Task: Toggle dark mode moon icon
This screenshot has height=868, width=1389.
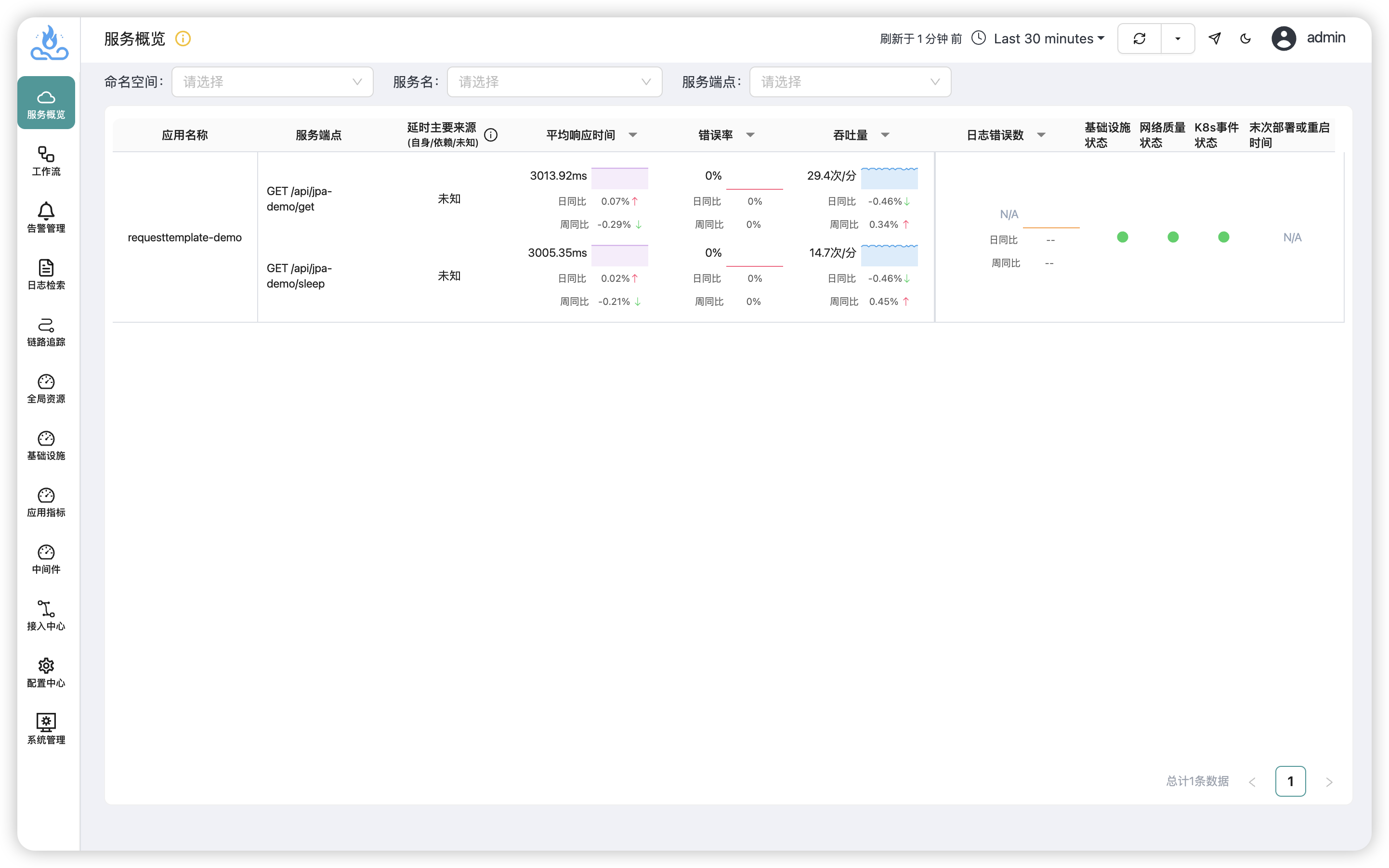Action: coord(1245,39)
